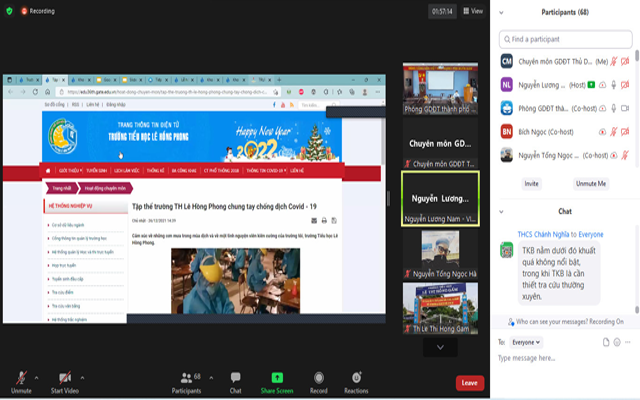Focus the Find a participant search box

(565, 39)
